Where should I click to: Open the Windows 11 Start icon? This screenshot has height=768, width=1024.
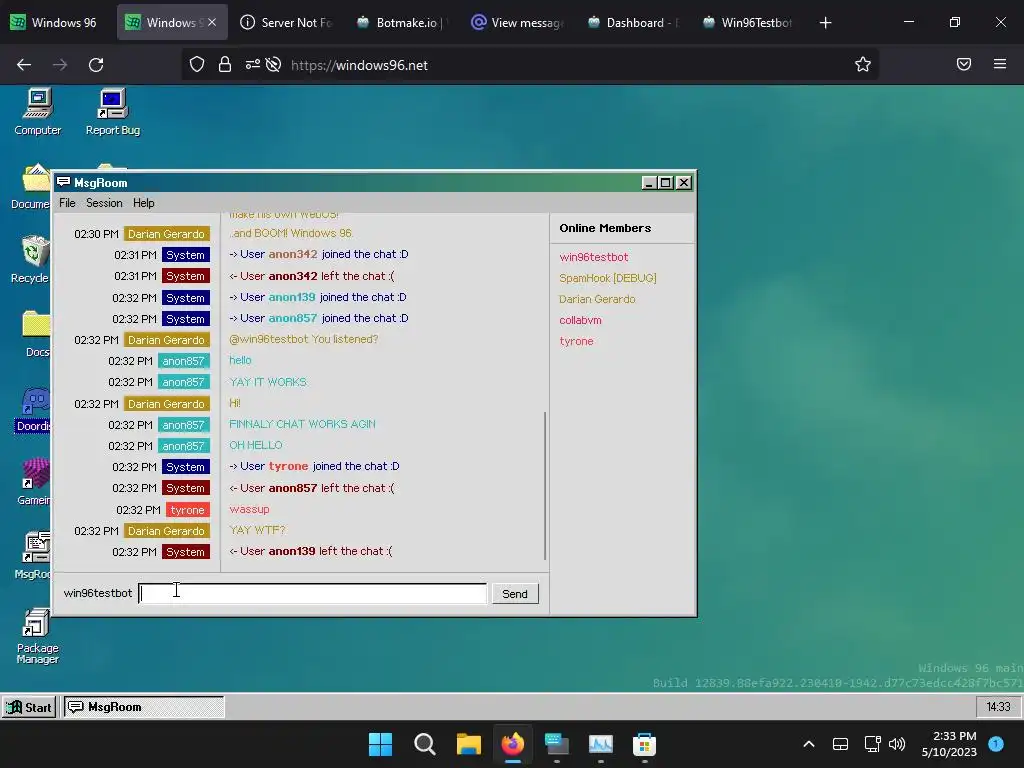(380, 744)
